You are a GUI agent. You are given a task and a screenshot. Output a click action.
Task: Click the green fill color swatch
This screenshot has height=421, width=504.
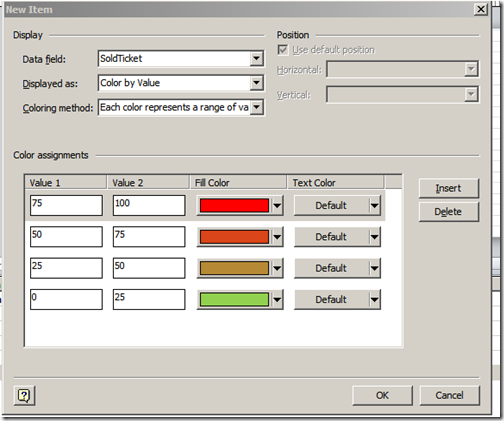pyautogui.click(x=234, y=300)
